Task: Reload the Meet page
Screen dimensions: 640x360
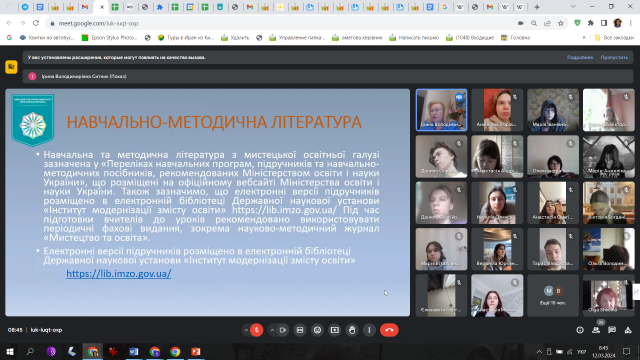Action: (36, 23)
